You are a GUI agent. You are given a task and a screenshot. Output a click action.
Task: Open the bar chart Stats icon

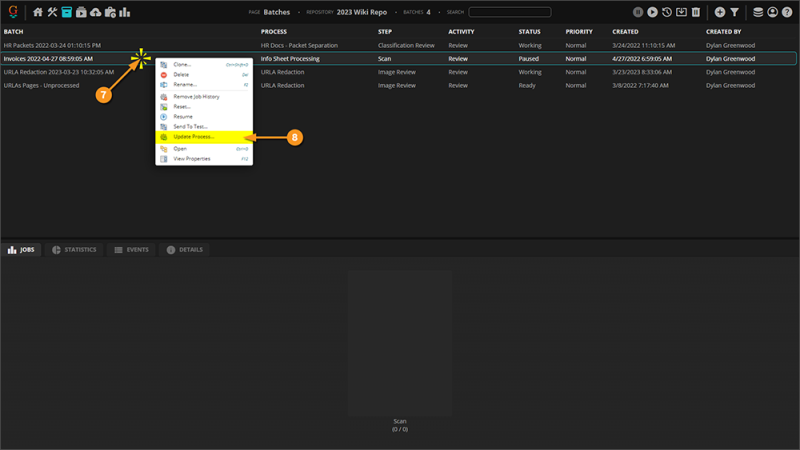[x=124, y=12]
